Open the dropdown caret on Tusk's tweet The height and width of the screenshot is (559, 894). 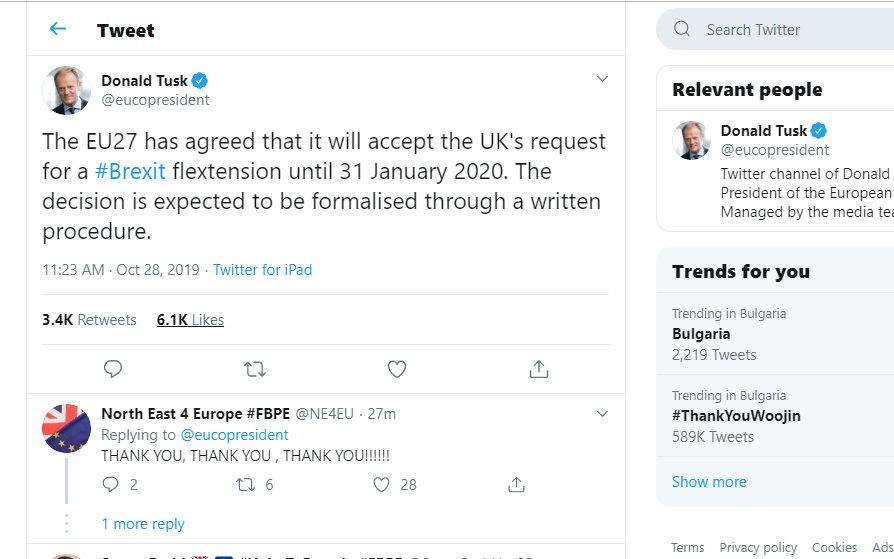coord(602,79)
